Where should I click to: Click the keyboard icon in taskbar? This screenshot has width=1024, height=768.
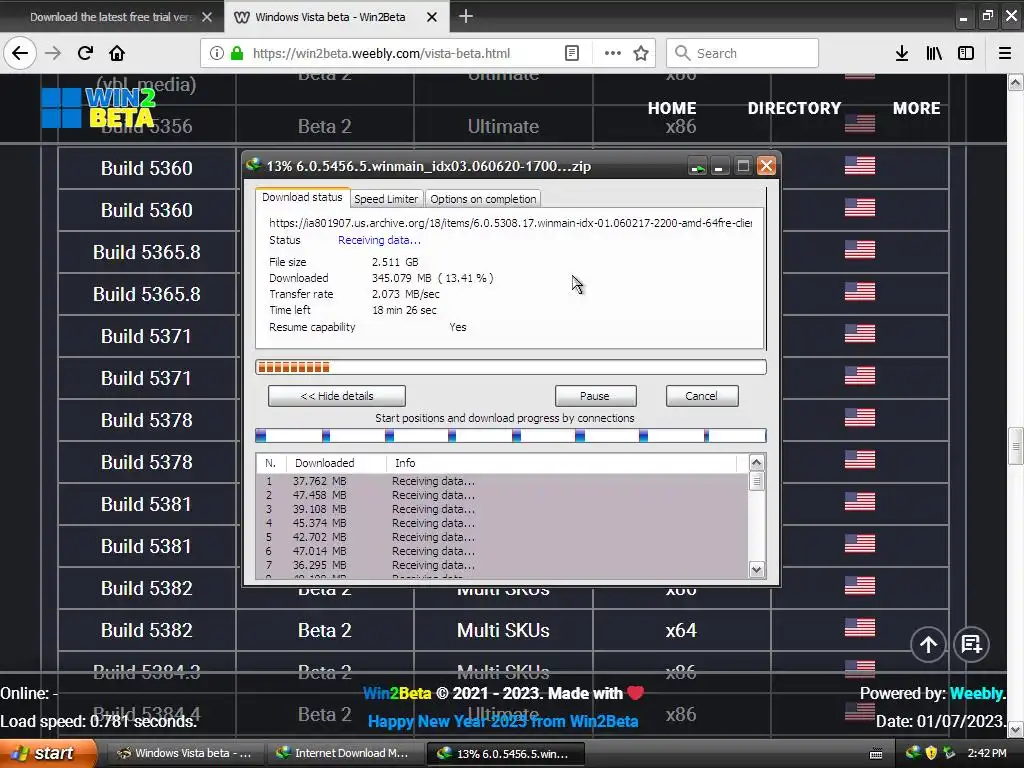876,754
